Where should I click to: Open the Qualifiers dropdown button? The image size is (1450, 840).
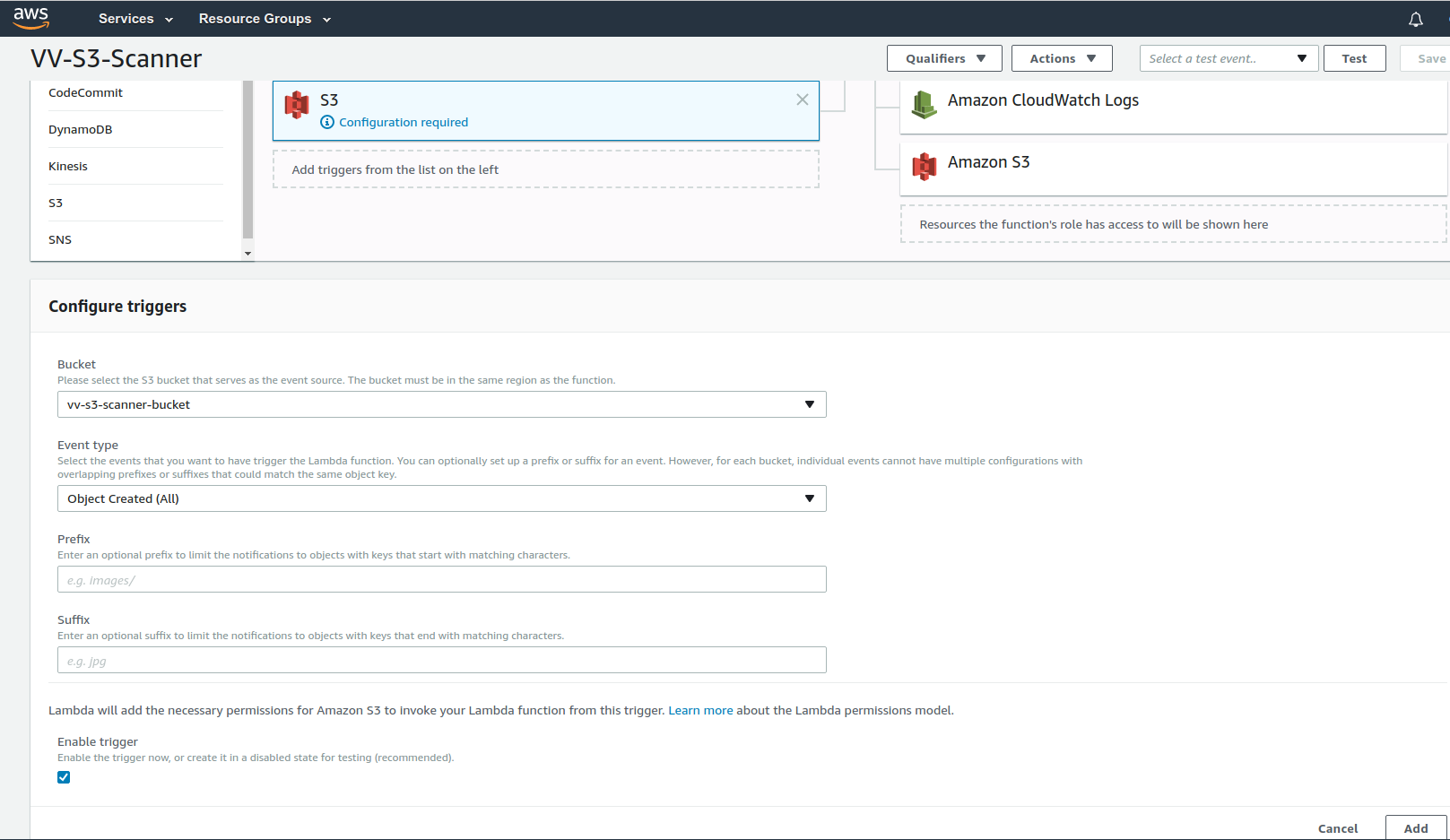pos(944,58)
